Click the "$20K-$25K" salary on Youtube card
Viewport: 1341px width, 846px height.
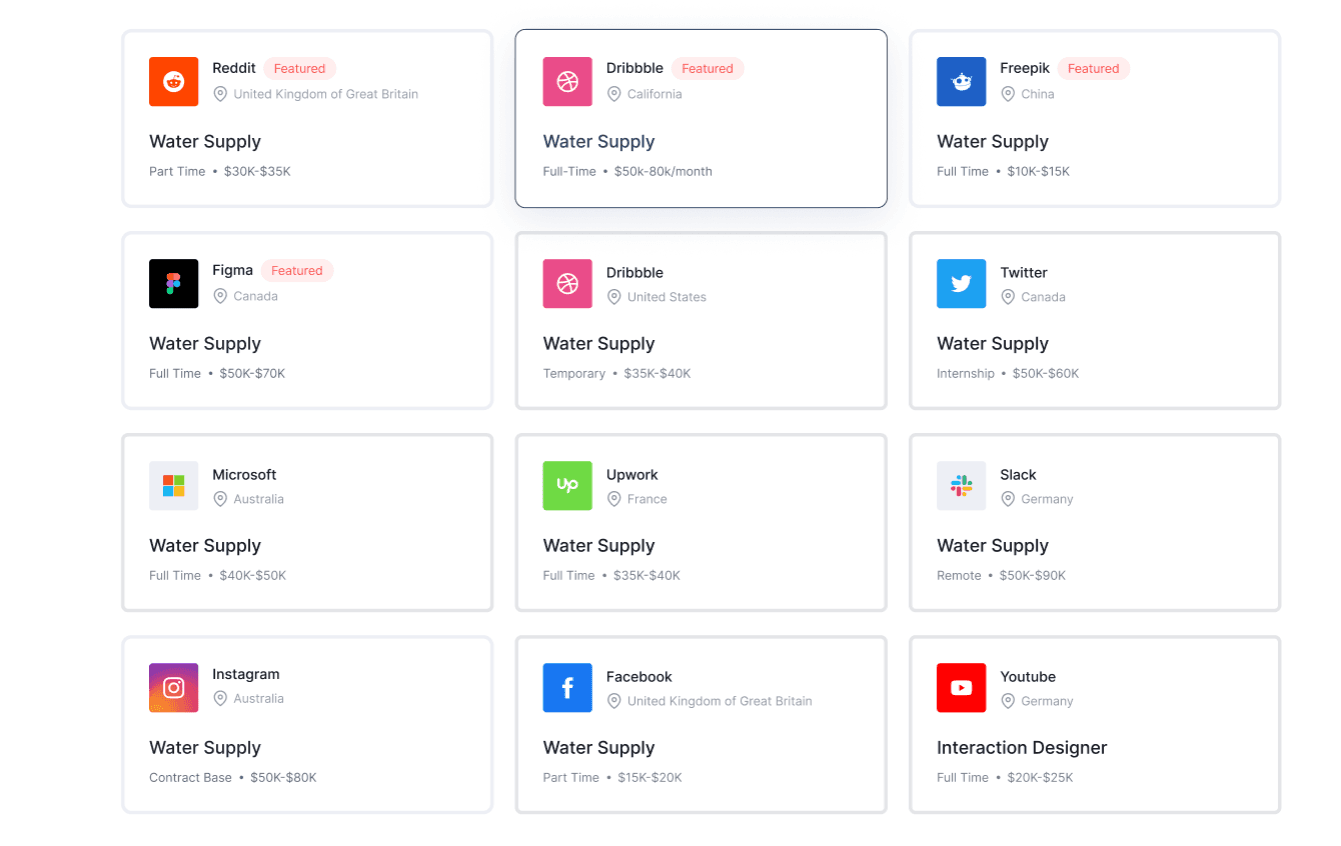(x=1040, y=778)
